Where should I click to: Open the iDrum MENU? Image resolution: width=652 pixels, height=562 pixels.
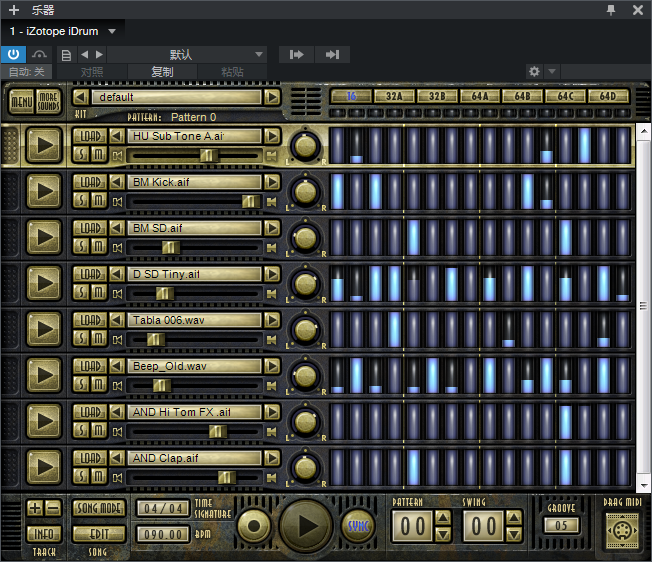click(x=21, y=102)
